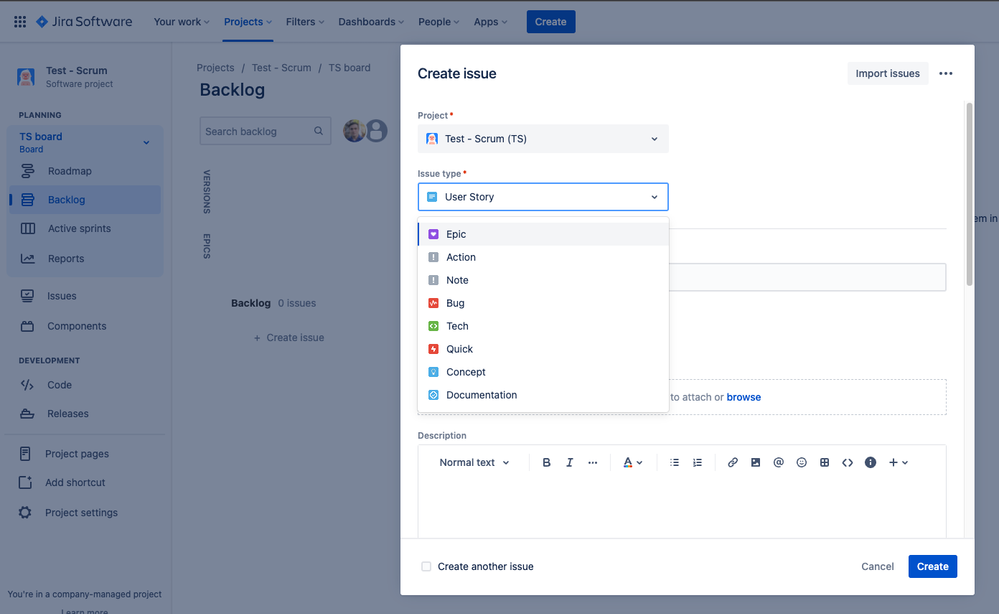The height and width of the screenshot is (614, 999).
Task: Click the search magnifier in backlog search
Action: point(319,131)
